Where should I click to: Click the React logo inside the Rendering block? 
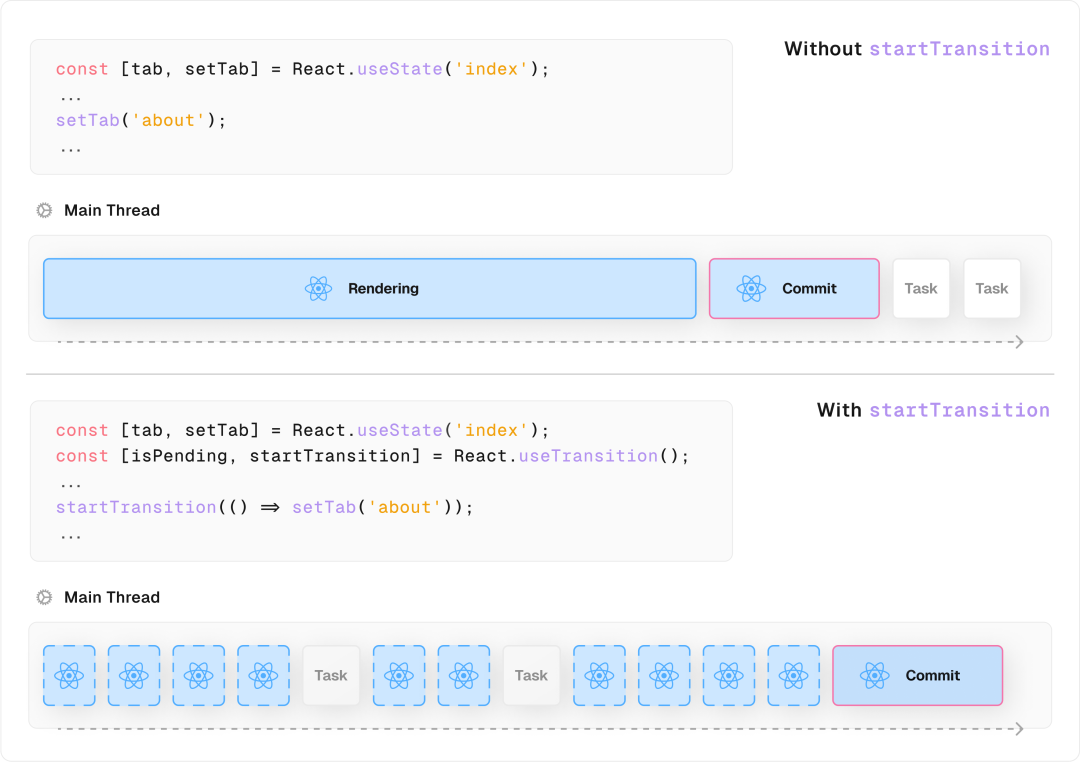click(318, 289)
